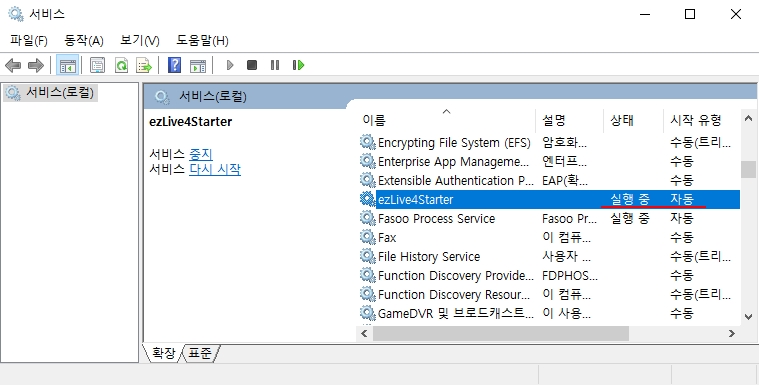
Task: Open the 동작(A) menu
Action: (84, 40)
